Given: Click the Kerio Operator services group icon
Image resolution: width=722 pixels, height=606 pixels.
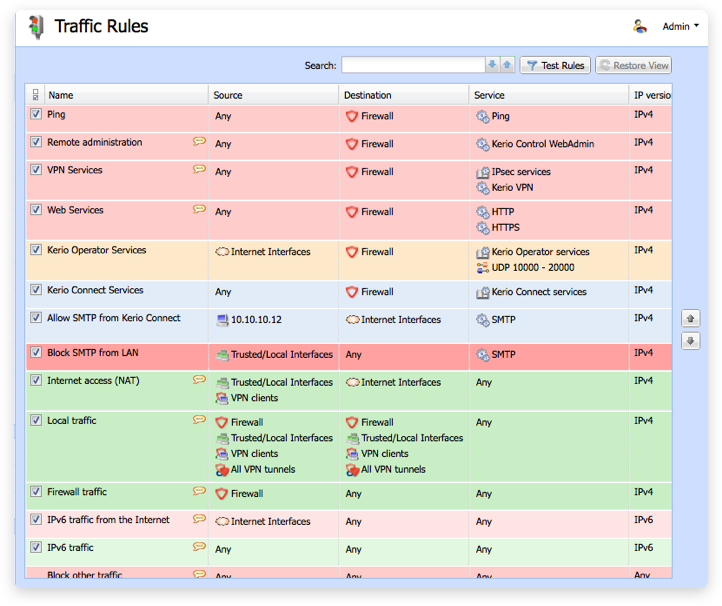Looking at the screenshot, I should pos(483,252).
